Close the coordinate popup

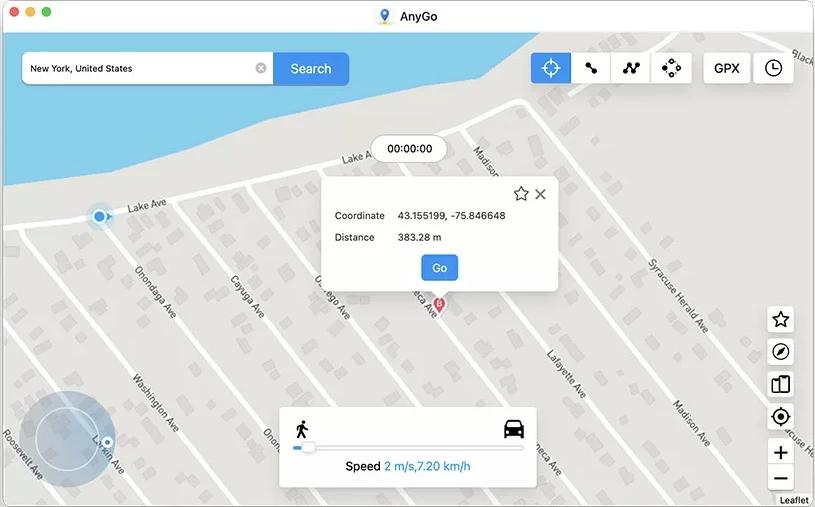tap(540, 194)
